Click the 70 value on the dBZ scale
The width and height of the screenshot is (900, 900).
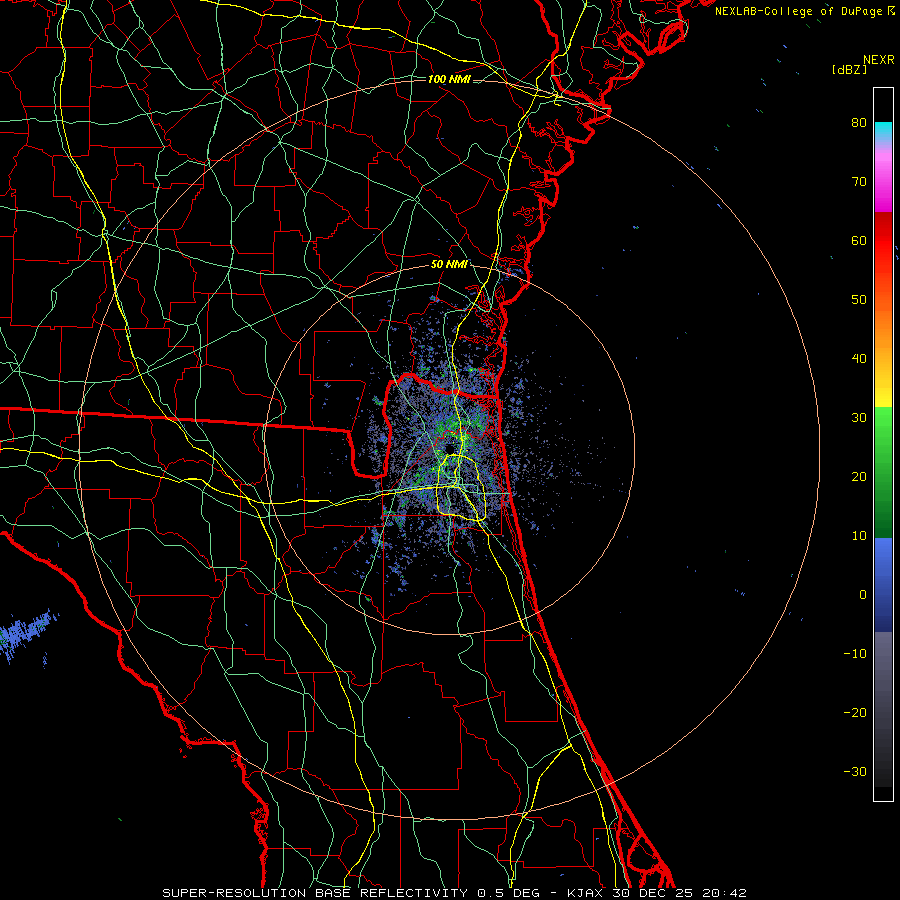859,182
